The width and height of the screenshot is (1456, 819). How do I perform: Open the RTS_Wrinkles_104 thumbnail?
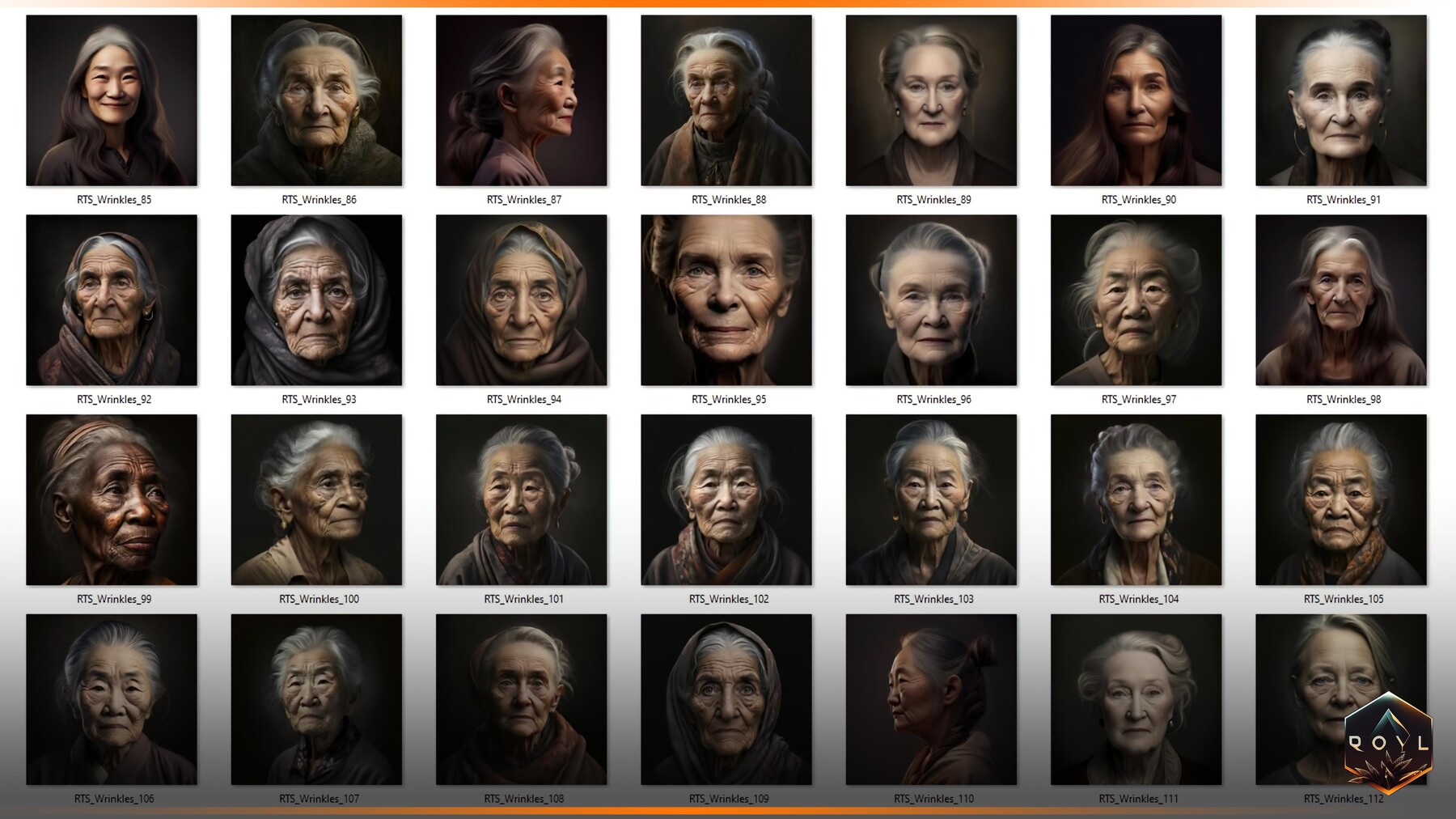[1135, 499]
